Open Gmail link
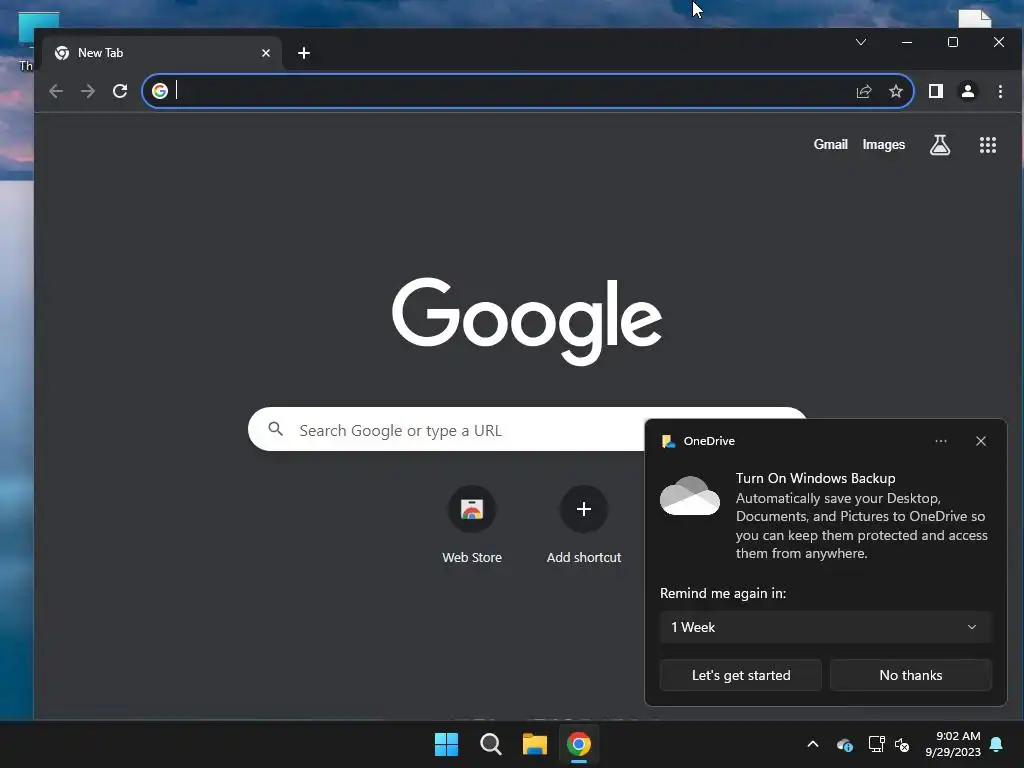Viewport: 1024px width, 768px height. (830, 144)
